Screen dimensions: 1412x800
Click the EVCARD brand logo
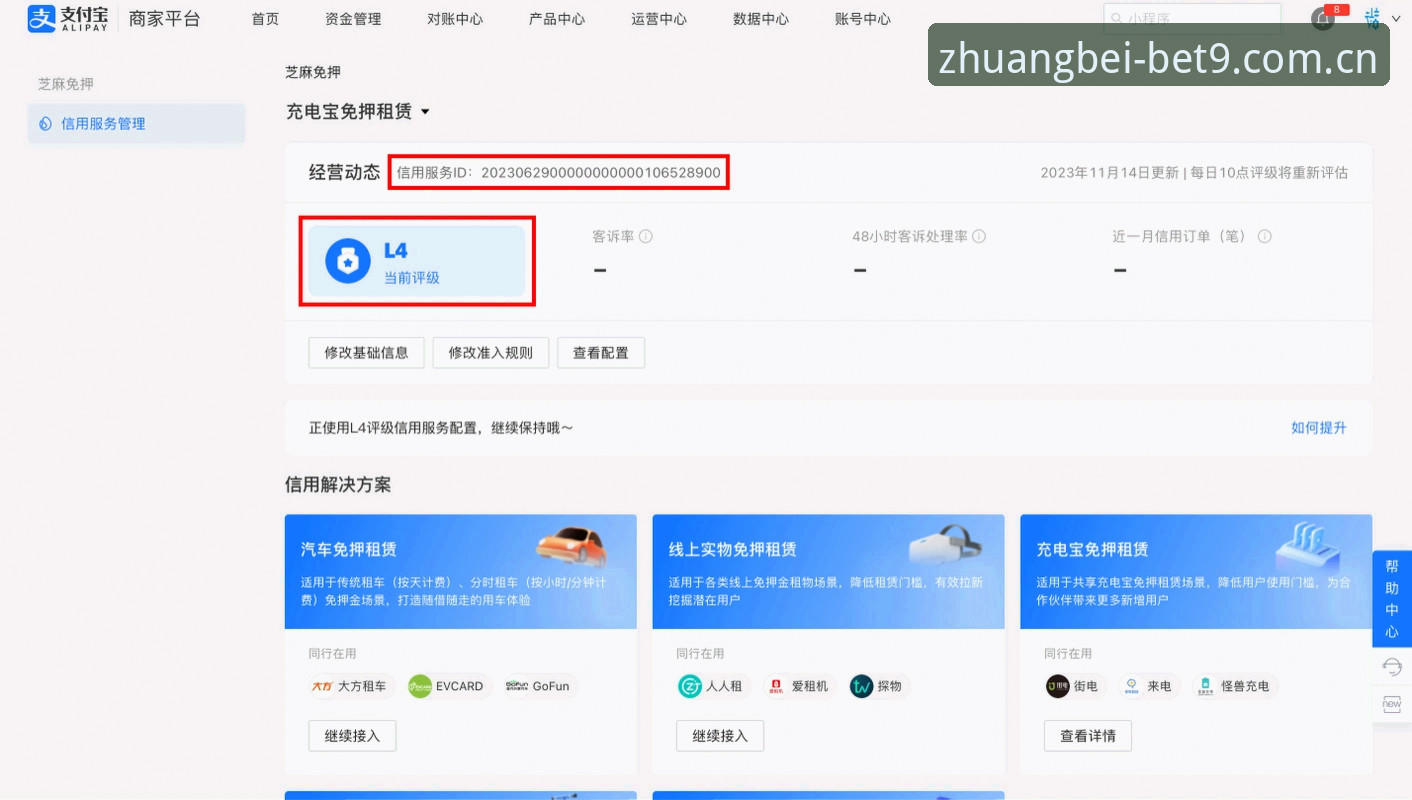point(420,686)
